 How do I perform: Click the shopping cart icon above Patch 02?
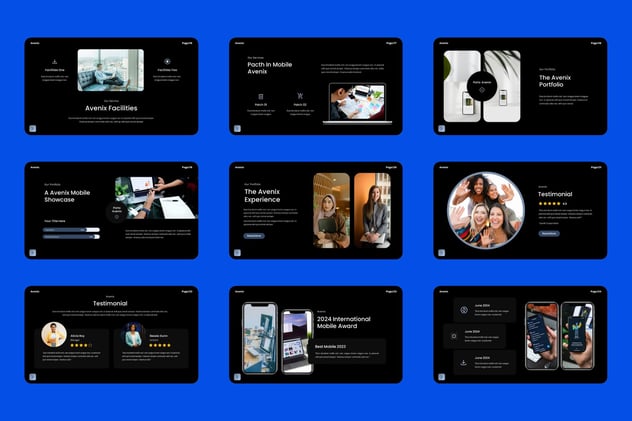[300, 96]
